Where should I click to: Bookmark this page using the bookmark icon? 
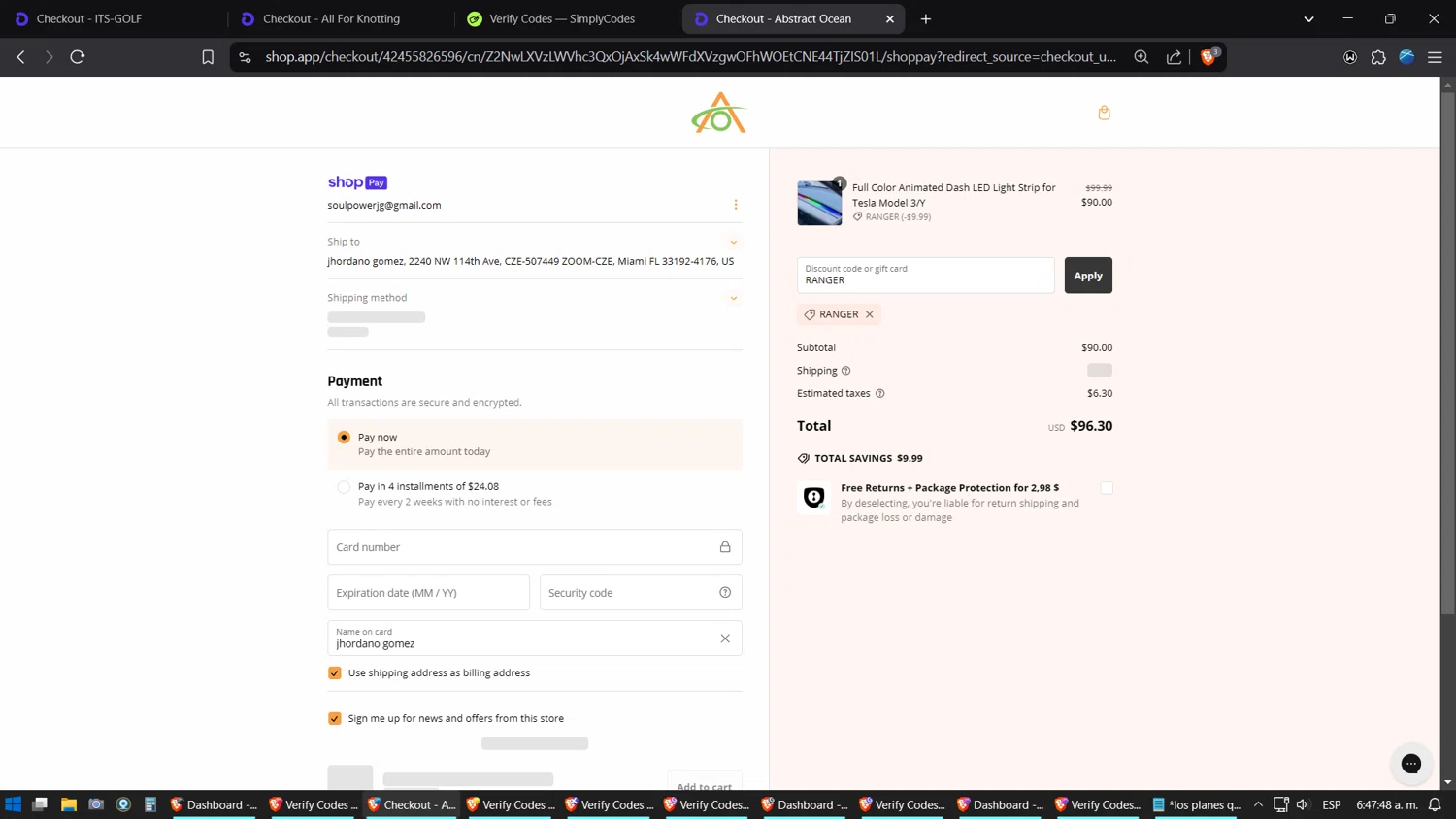tap(208, 57)
